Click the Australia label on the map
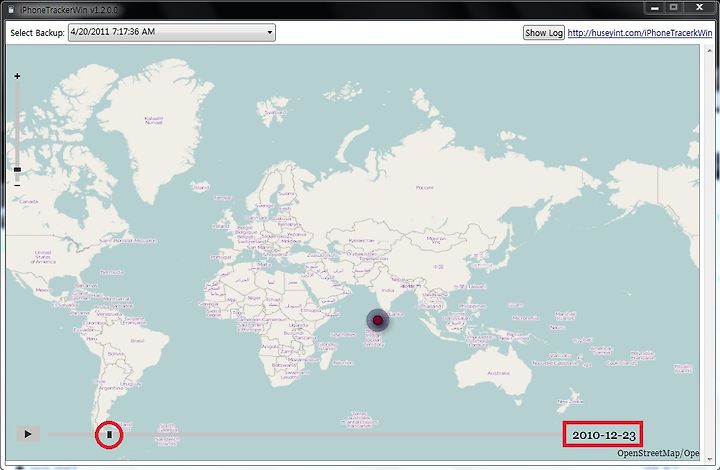Image resolution: width=720 pixels, height=470 pixels. 498,373
